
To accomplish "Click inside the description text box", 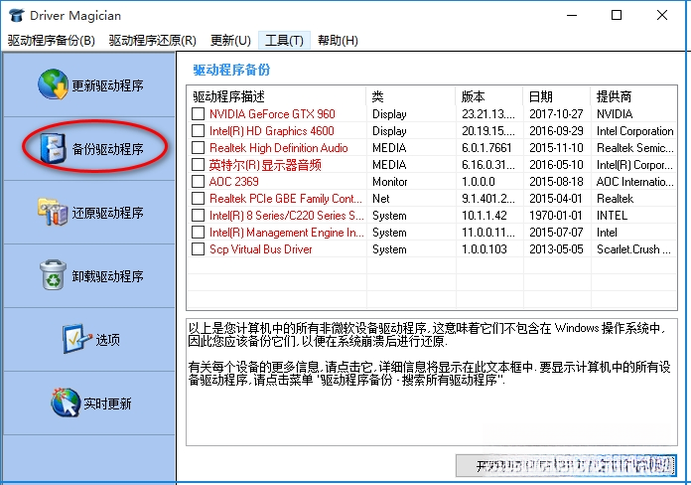I will 431,381.
